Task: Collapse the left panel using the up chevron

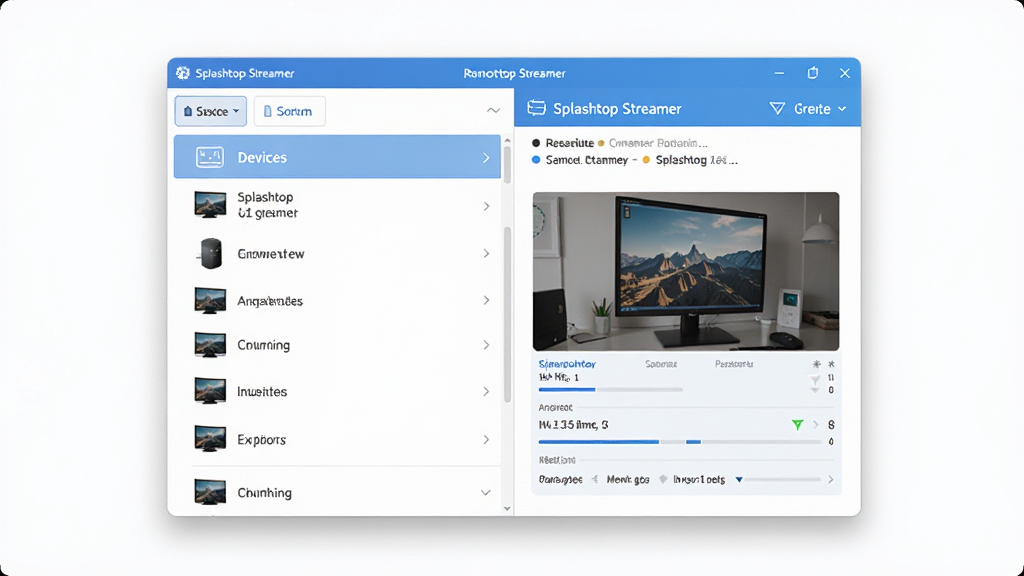Action: (493, 110)
